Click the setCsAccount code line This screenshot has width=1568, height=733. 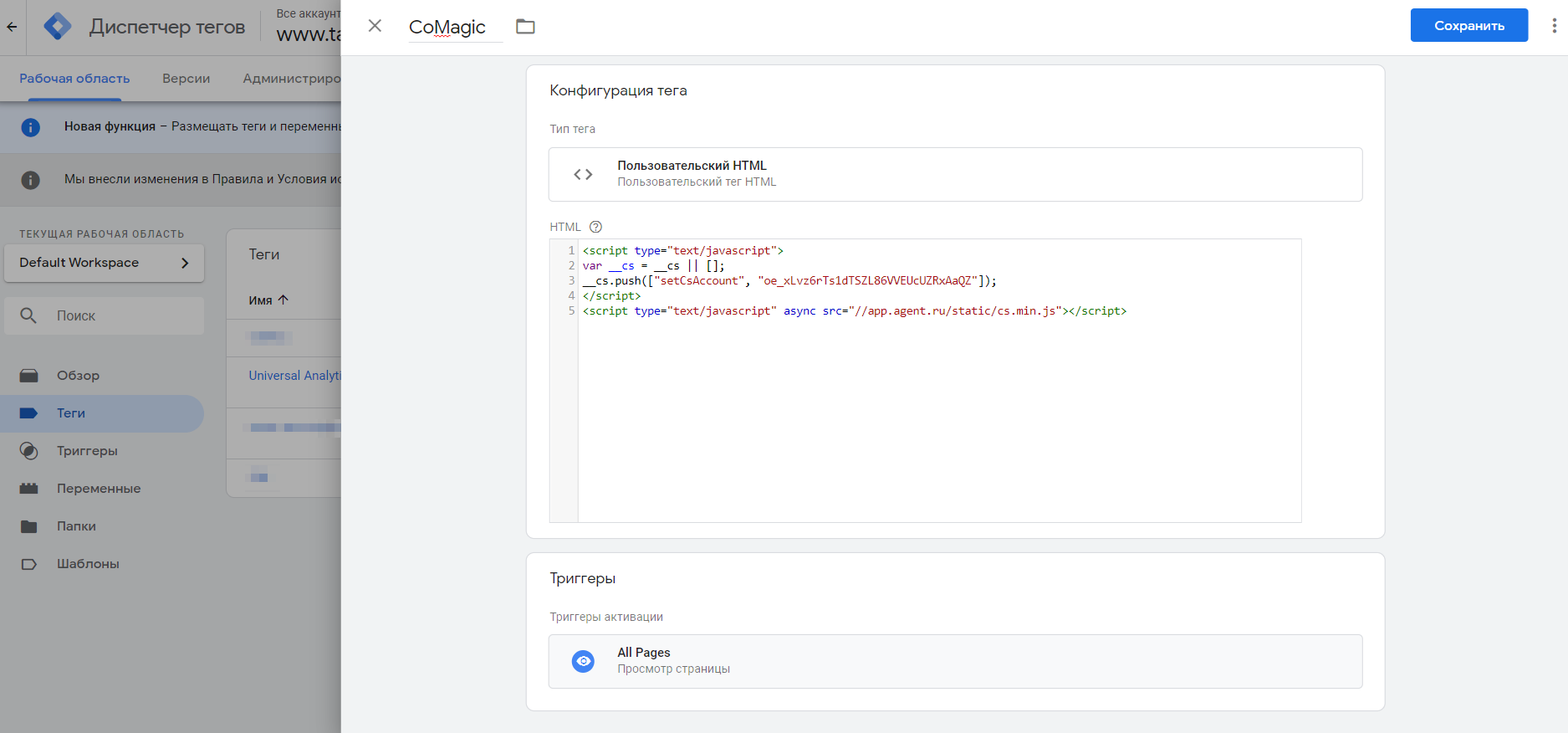click(x=789, y=280)
